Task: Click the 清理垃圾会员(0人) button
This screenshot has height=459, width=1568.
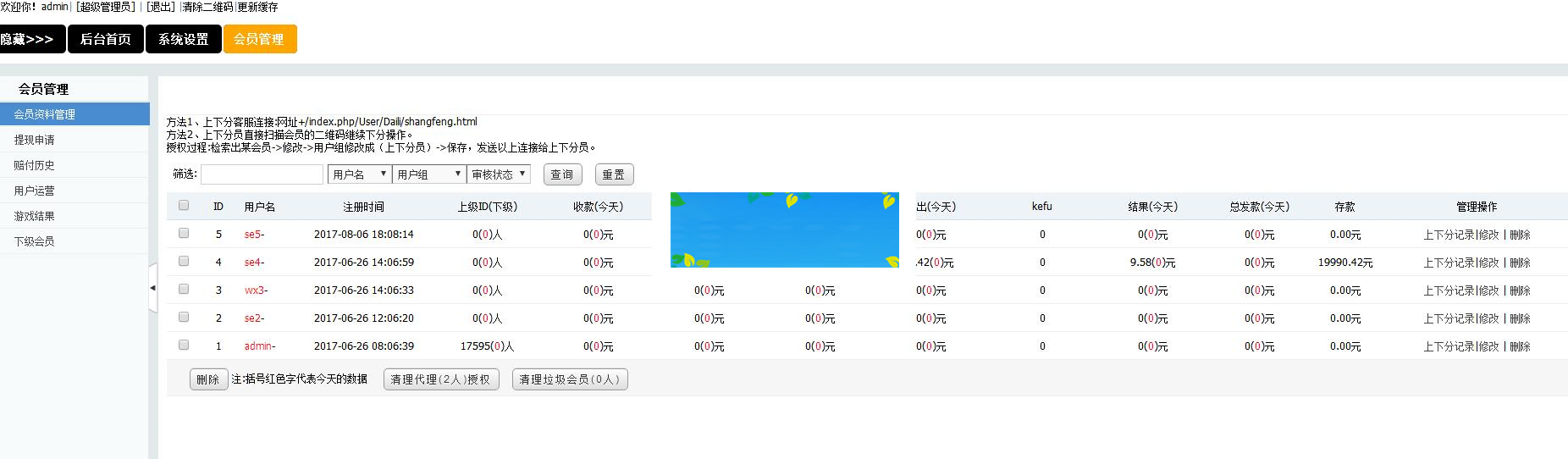Action: point(569,379)
